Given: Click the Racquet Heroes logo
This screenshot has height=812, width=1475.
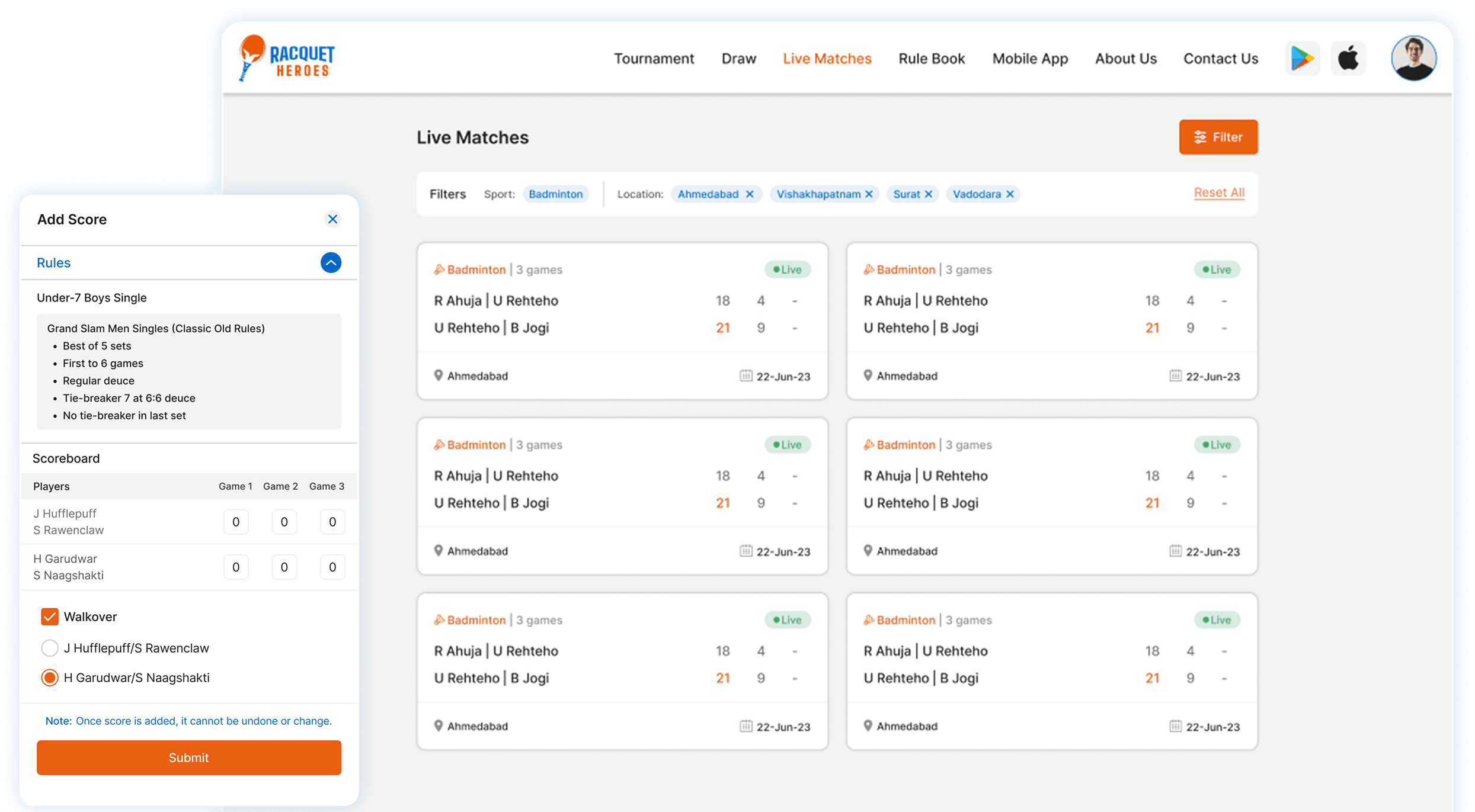Looking at the screenshot, I should 287,58.
